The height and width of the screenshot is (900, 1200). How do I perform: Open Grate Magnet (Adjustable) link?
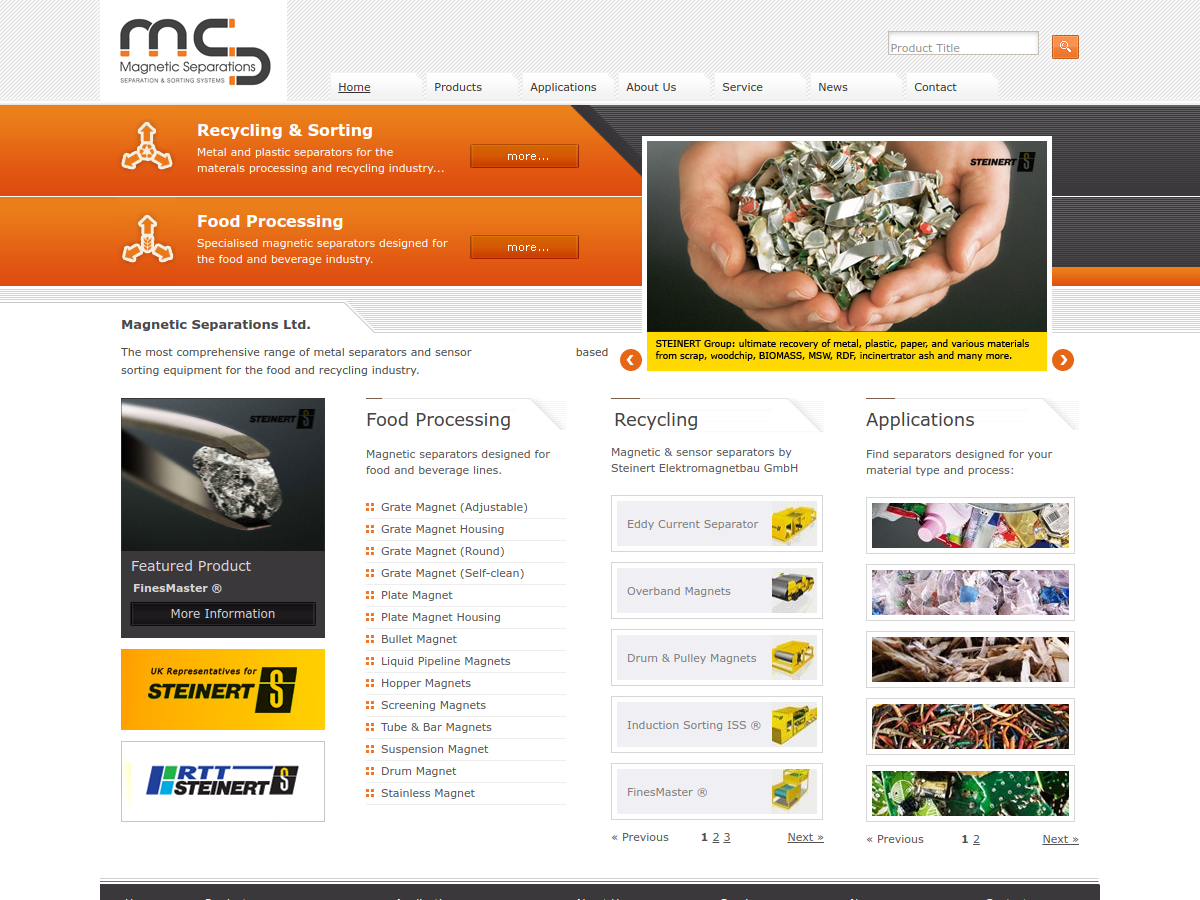[x=454, y=507]
